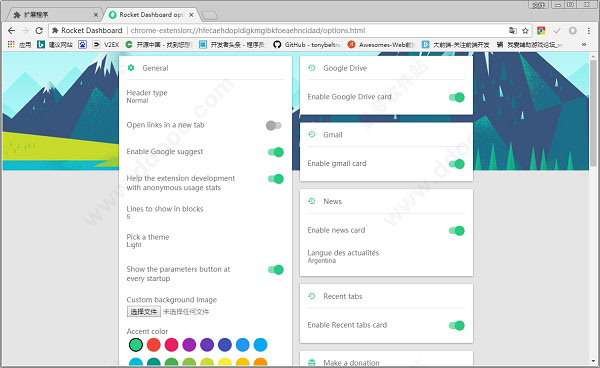This screenshot has height=368, width=600.
Task: Click the Accent color label
Action: [147, 331]
